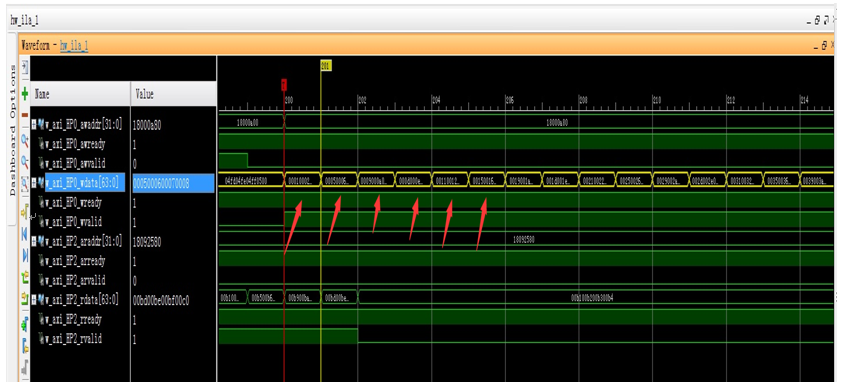Open the Dashboard Options side tab
This screenshot has height=392, width=852.
click(12, 129)
